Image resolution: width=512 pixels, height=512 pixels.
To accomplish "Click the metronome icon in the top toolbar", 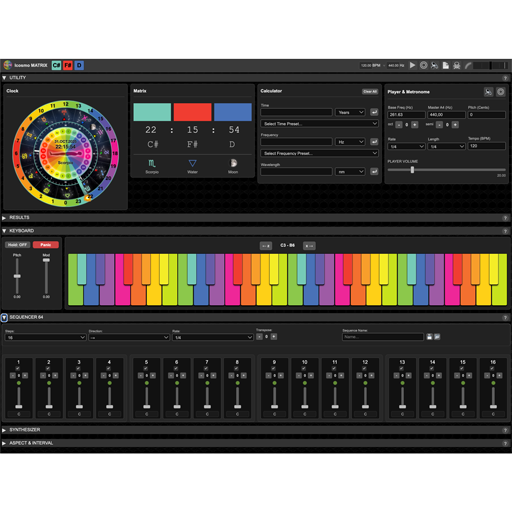I will click(x=434, y=65).
